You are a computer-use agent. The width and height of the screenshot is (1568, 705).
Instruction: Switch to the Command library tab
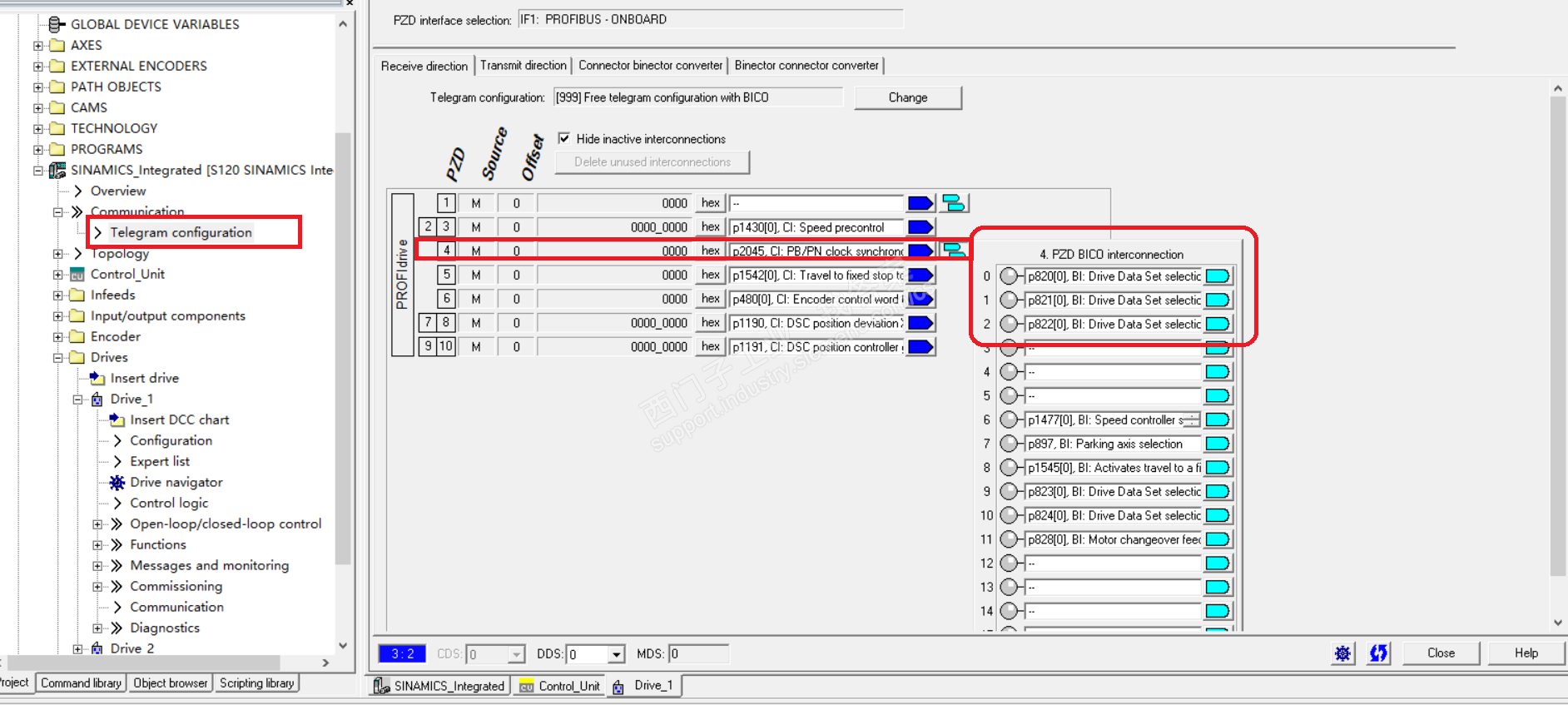(82, 683)
